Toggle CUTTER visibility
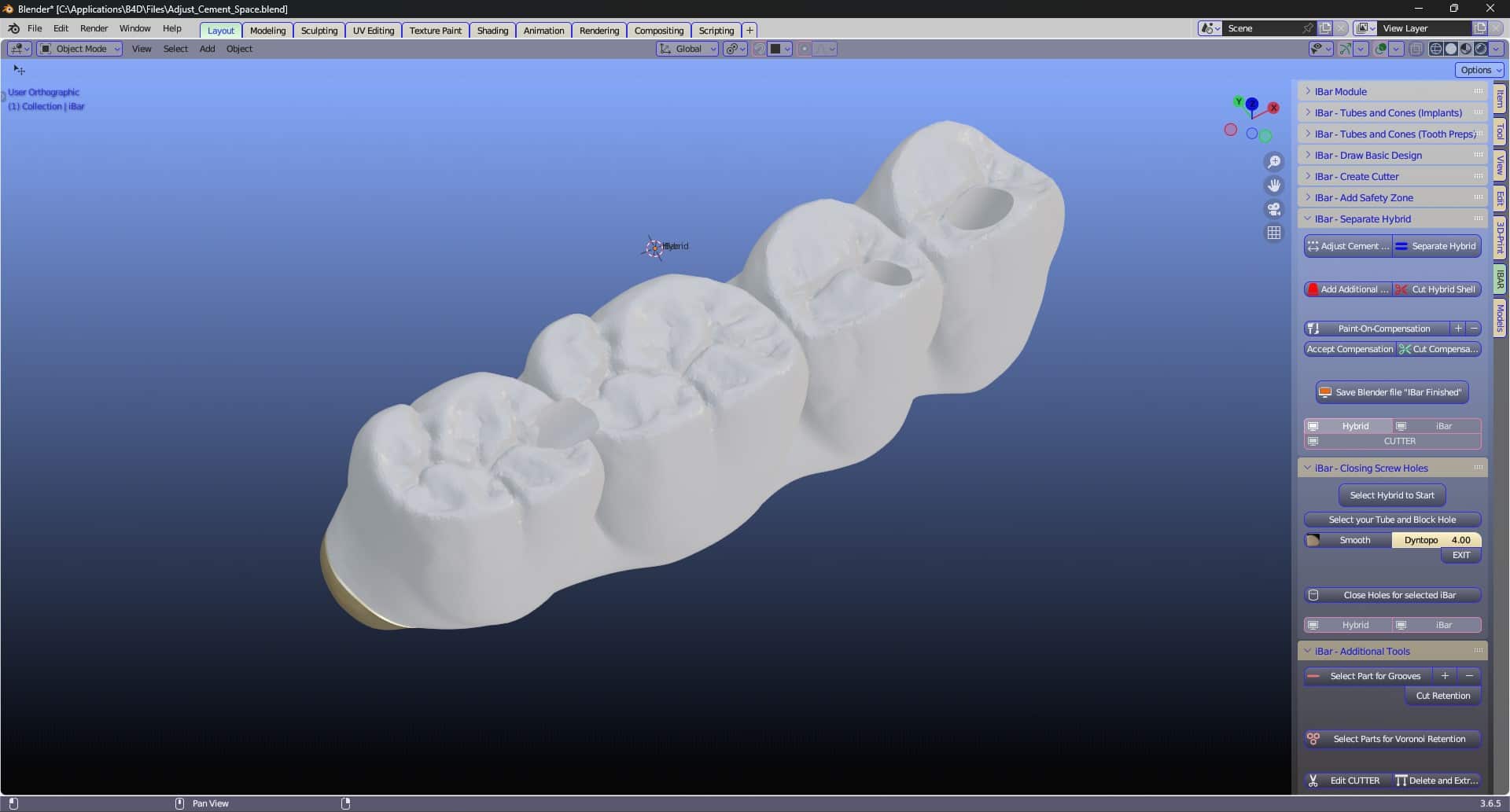 coord(1392,441)
